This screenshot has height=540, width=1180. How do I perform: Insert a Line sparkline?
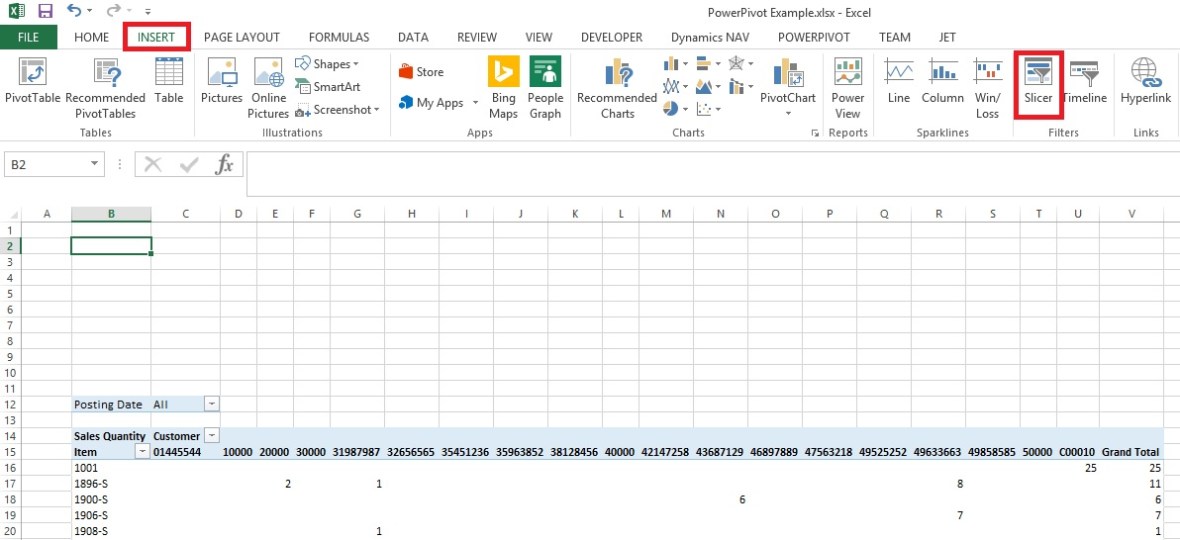click(x=899, y=81)
